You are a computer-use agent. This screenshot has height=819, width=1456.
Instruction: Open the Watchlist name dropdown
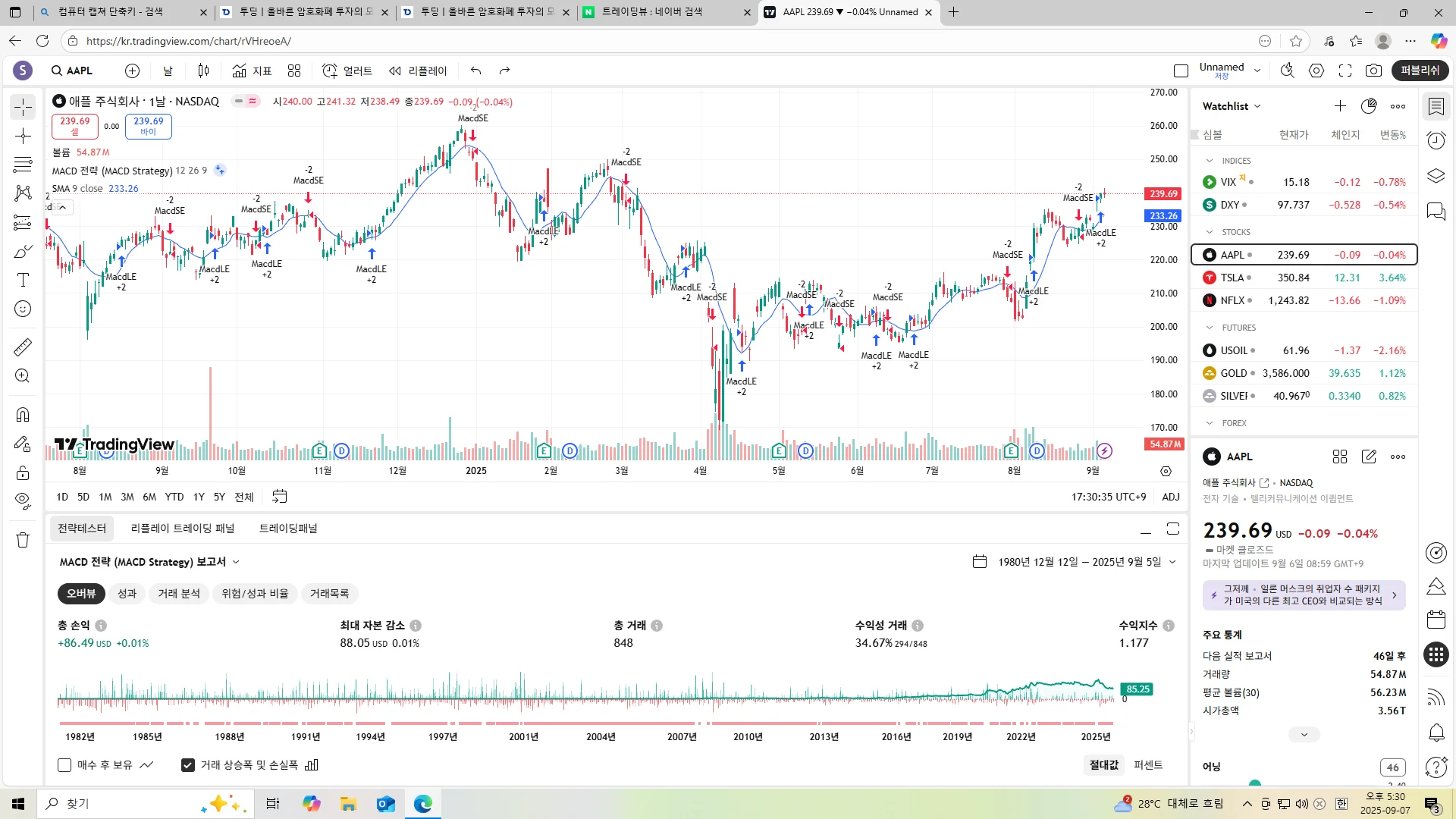pyautogui.click(x=1232, y=106)
